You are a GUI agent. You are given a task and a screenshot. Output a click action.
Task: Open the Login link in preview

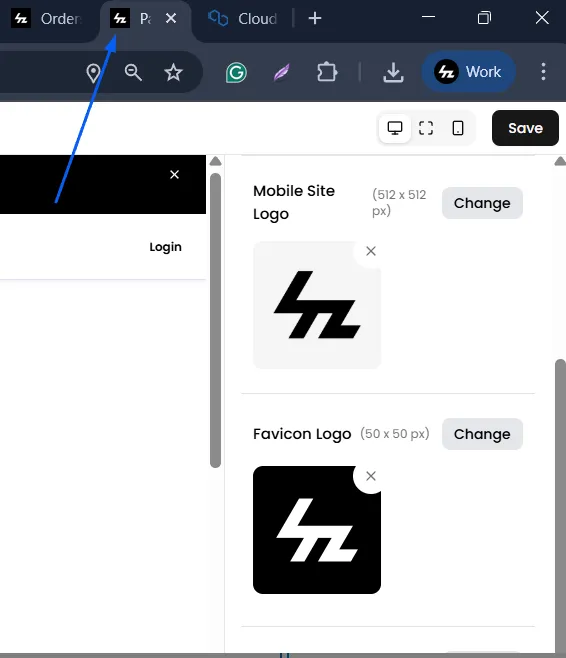(x=165, y=247)
